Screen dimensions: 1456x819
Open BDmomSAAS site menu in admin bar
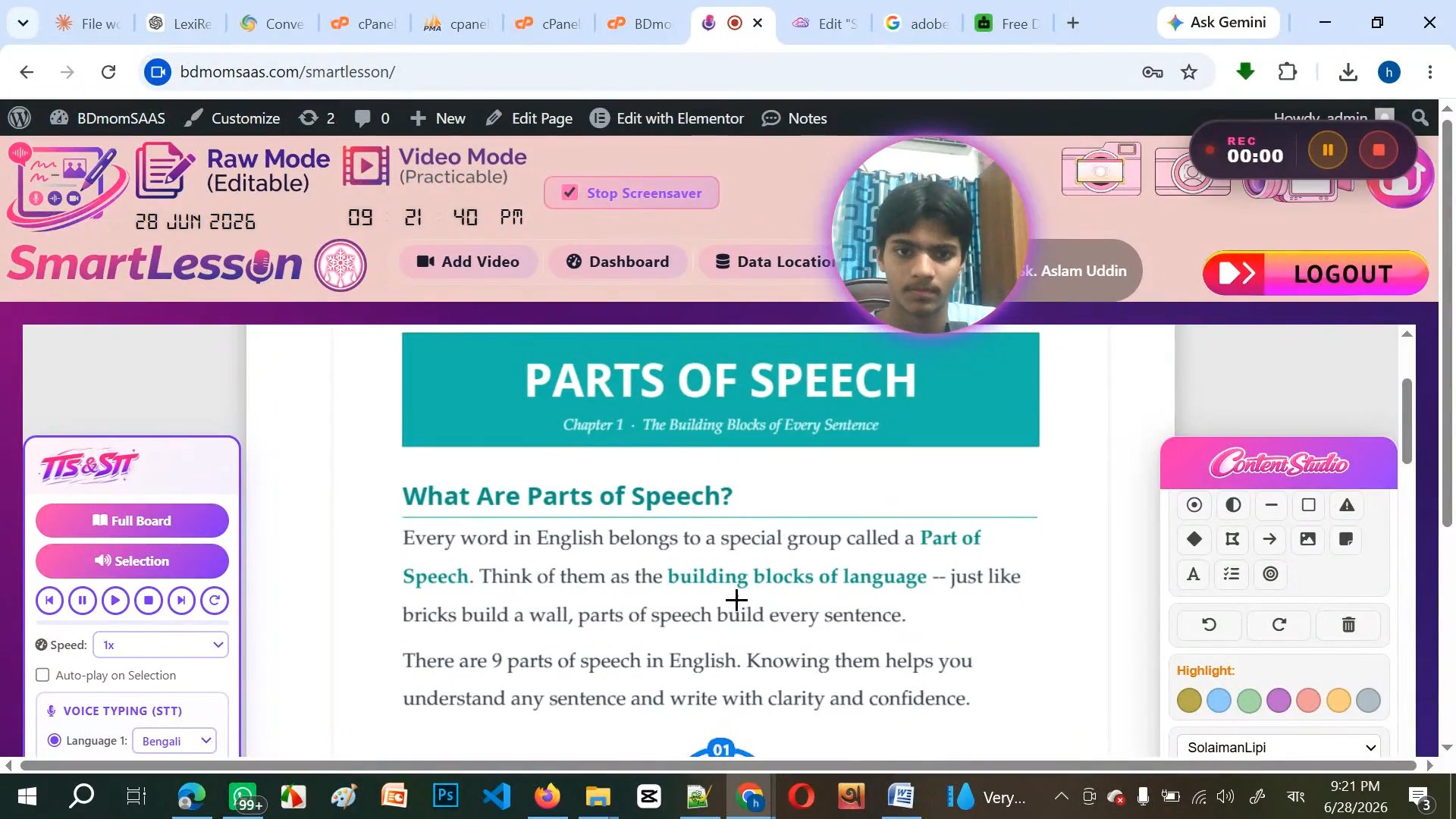(108, 118)
